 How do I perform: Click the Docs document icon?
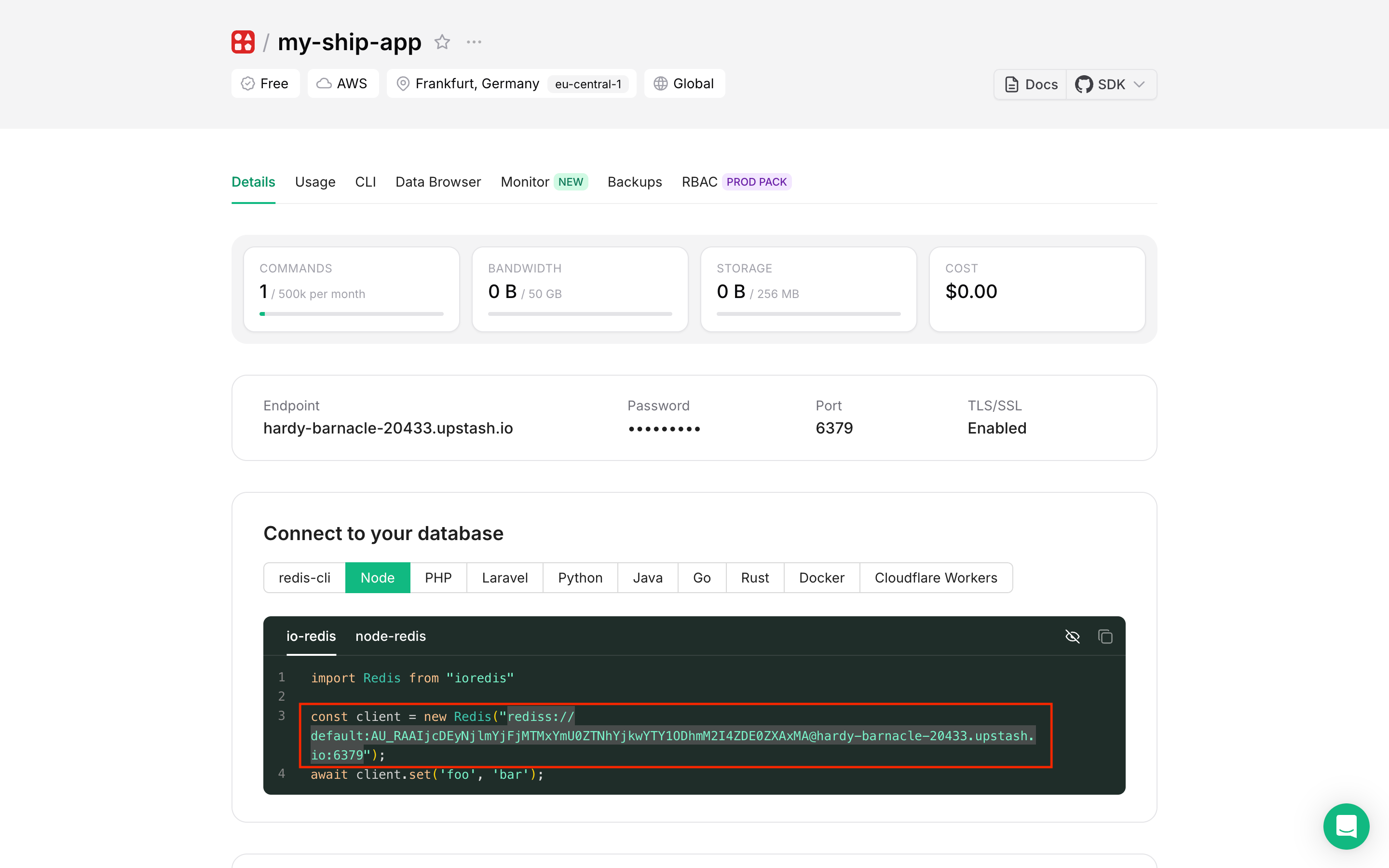click(x=1011, y=84)
